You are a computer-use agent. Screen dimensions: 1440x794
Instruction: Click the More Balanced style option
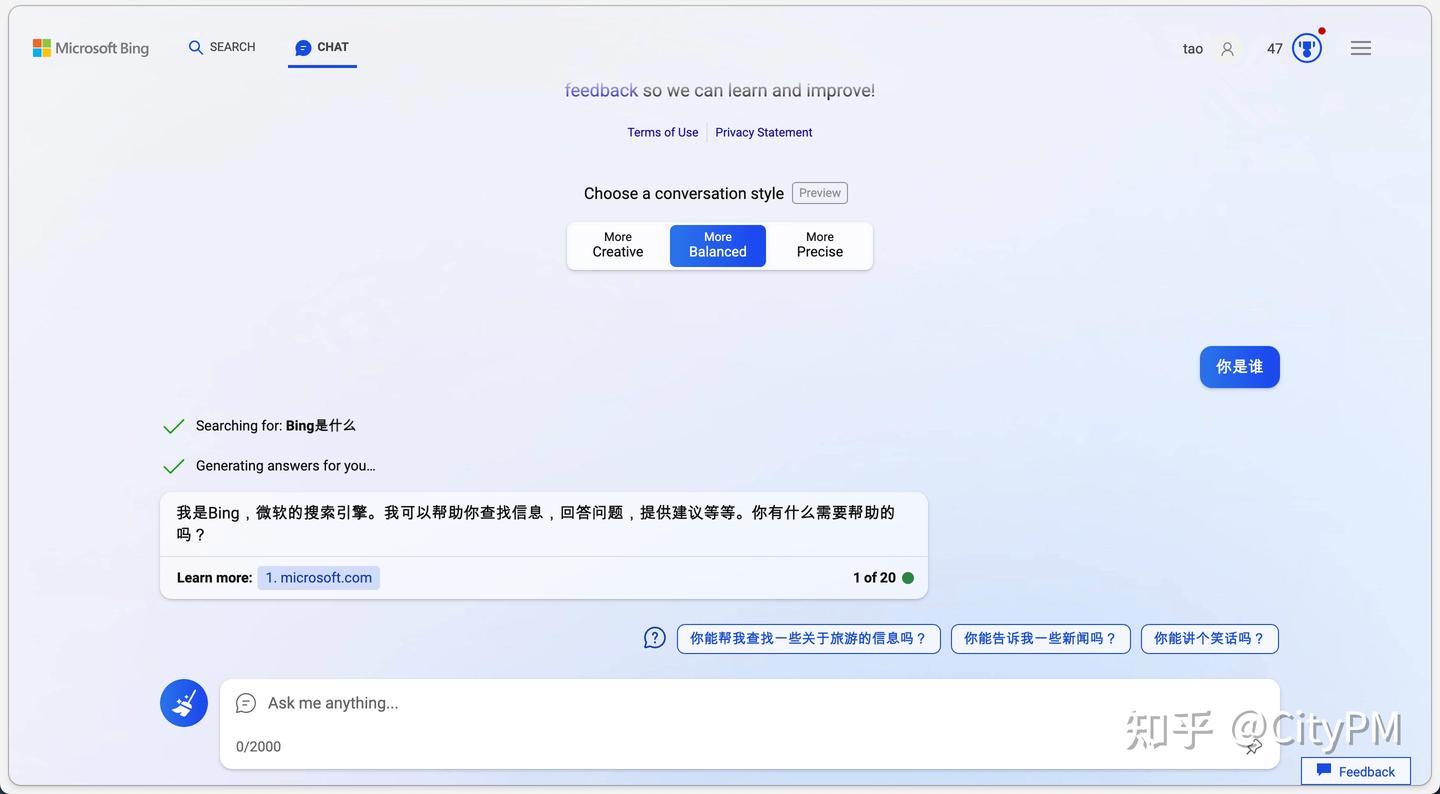(x=717, y=245)
